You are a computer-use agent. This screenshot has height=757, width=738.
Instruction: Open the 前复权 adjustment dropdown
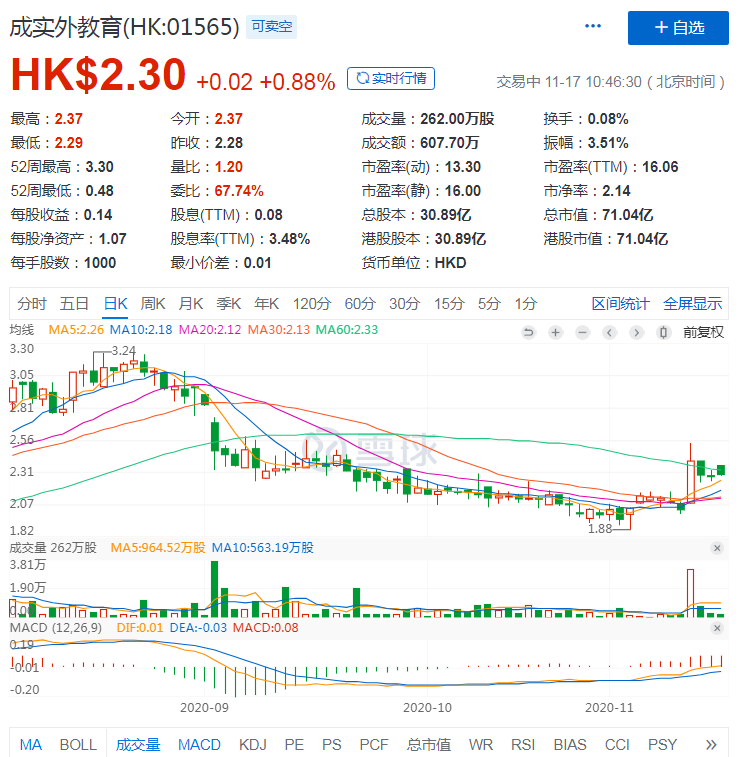click(703, 332)
